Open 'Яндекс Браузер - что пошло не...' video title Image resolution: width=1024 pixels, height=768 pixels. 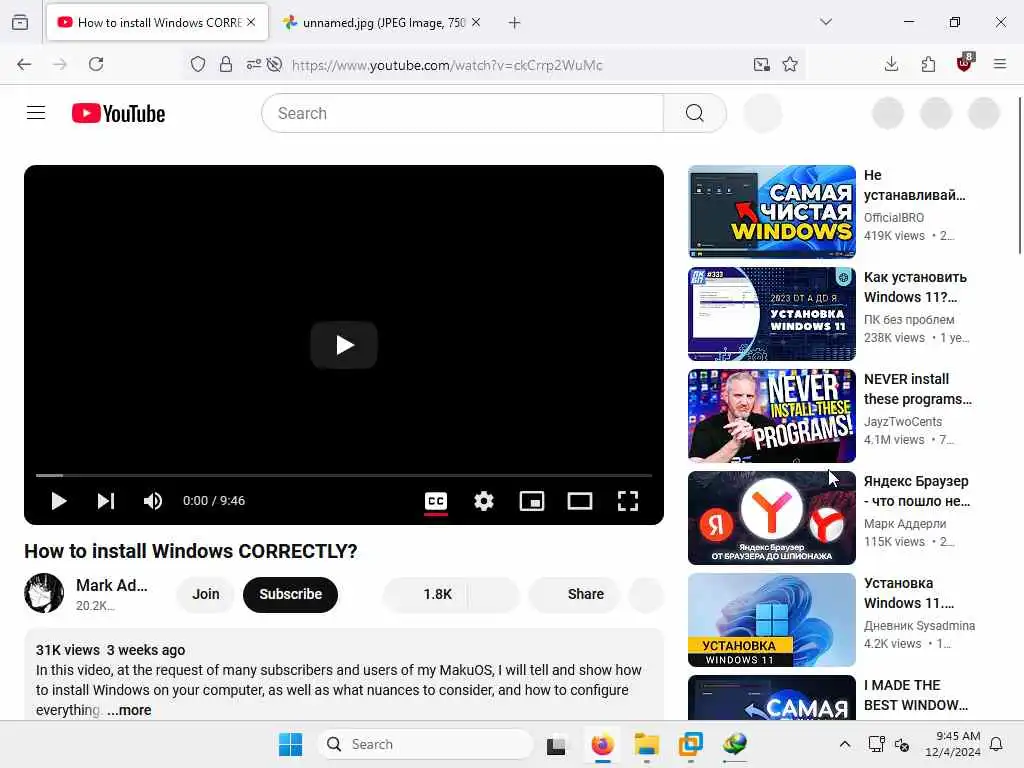click(x=917, y=491)
